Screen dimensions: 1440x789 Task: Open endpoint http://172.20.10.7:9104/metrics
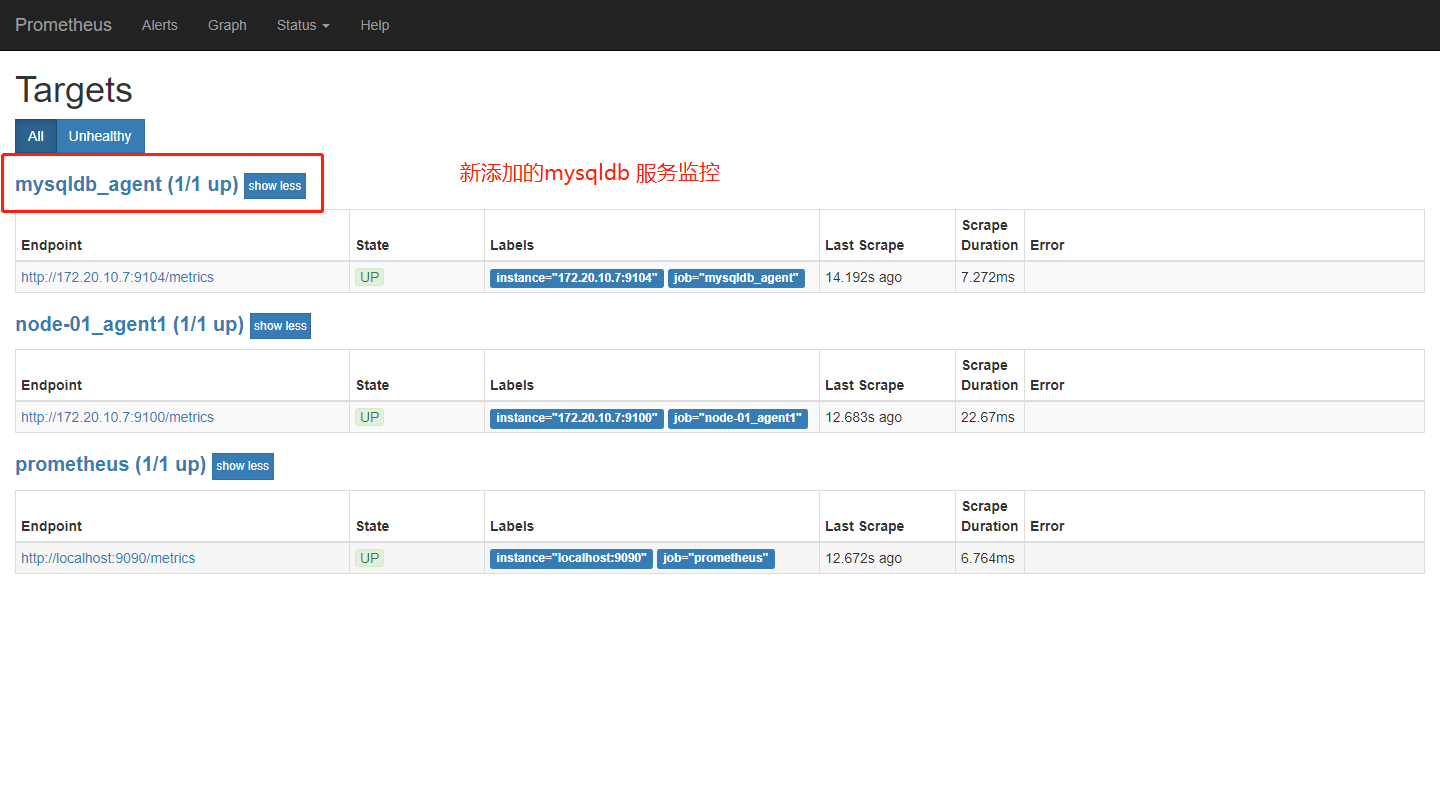click(x=117, y=277)
